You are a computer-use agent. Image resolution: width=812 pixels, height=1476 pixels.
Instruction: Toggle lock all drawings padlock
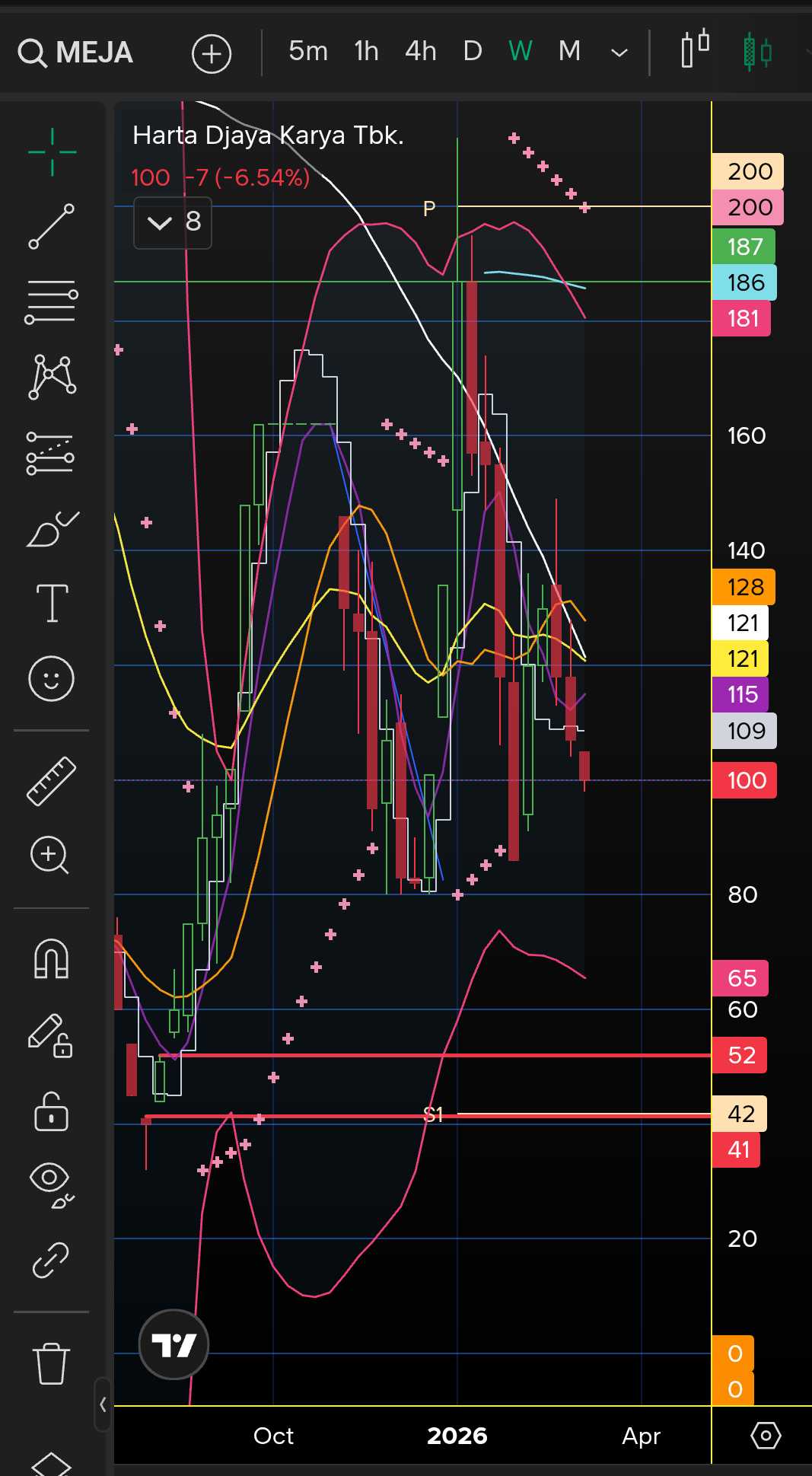(52, 1111)
